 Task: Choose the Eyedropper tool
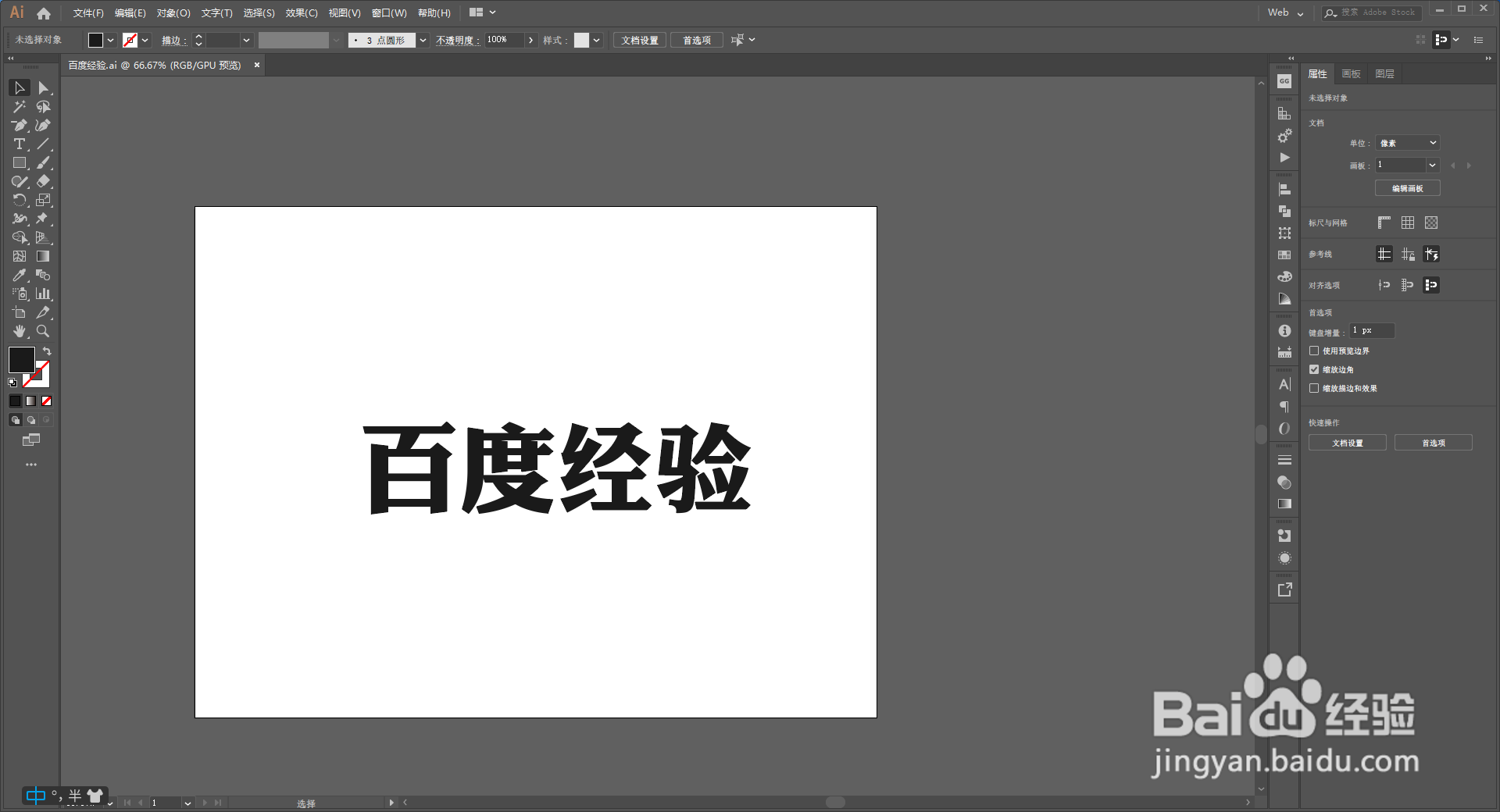[20, 275]
